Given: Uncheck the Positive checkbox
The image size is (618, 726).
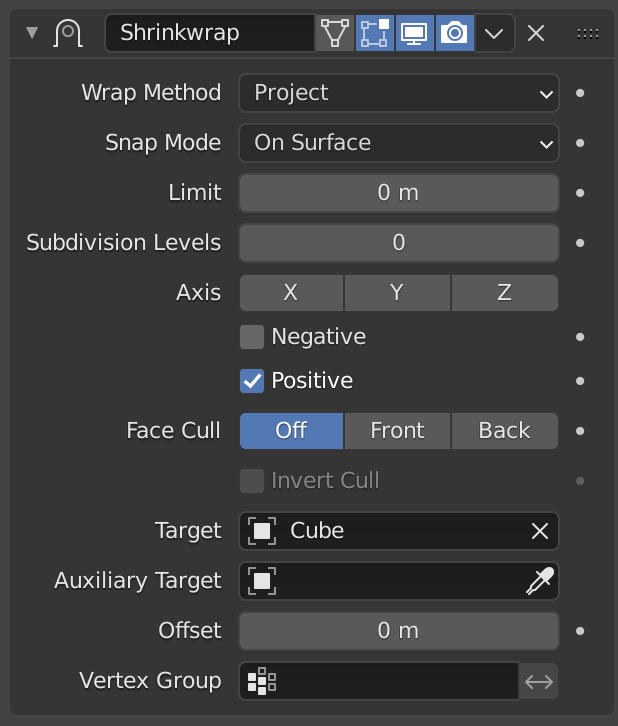Looking at the screenshot, I should [252, 381].
